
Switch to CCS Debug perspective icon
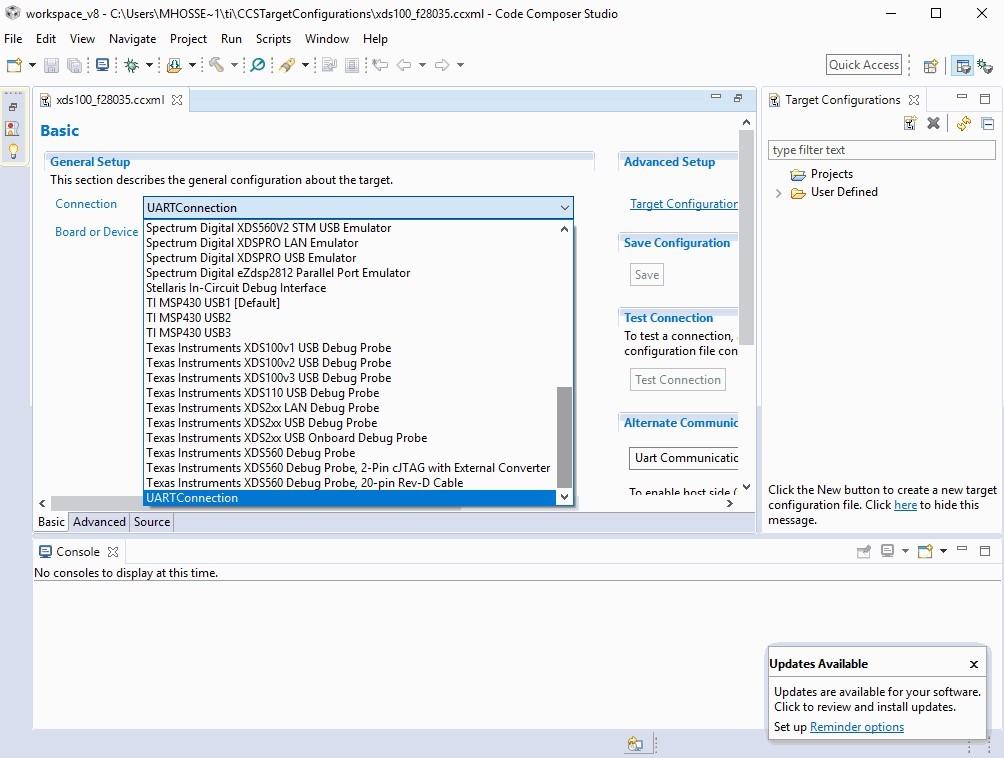point(985,65)
